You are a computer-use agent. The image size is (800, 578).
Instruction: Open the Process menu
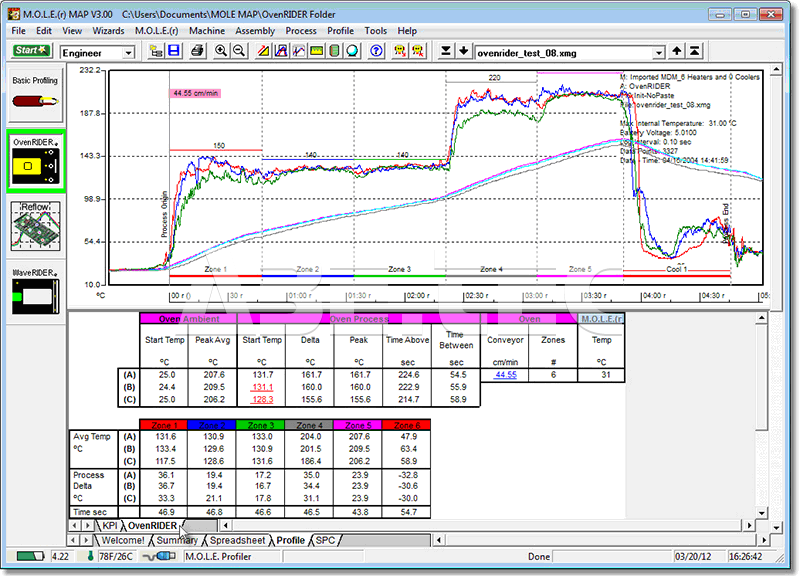[x=301, y=31]
